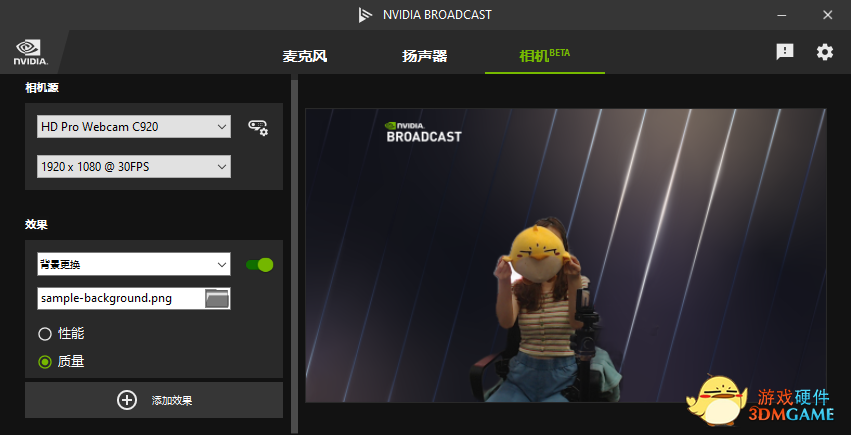
Task: Click the 添加效果 button
Action: click(154, 400)
